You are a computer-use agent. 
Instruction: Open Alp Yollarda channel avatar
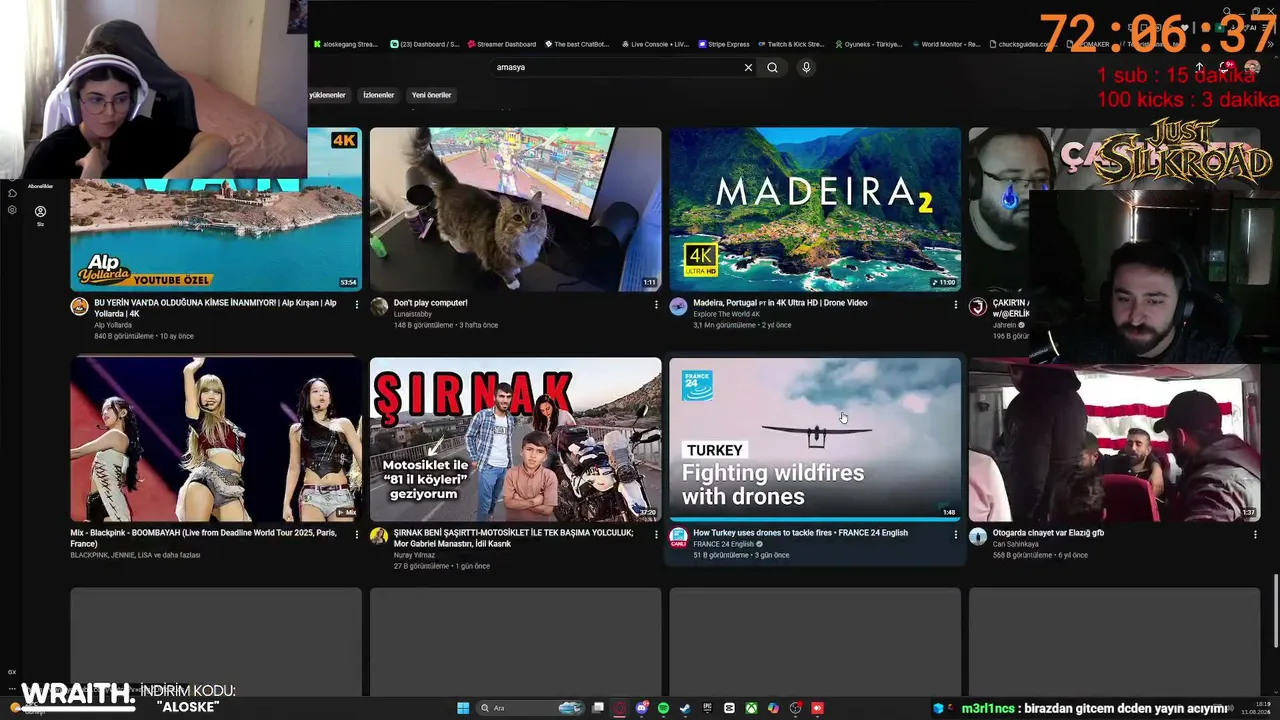point(79,307)
